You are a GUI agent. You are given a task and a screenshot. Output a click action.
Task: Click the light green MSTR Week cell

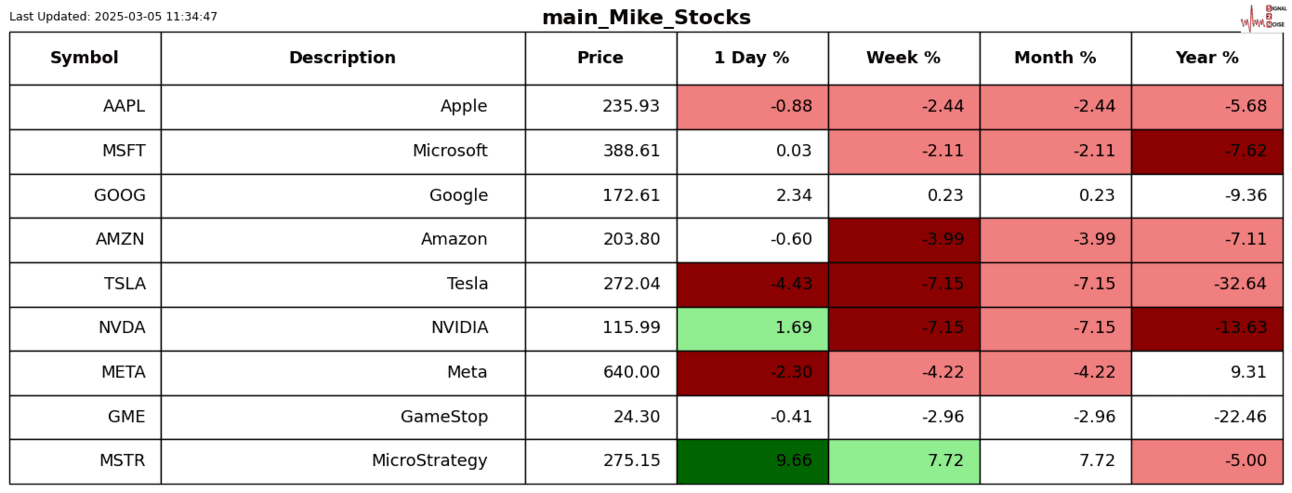pos(904,461)
